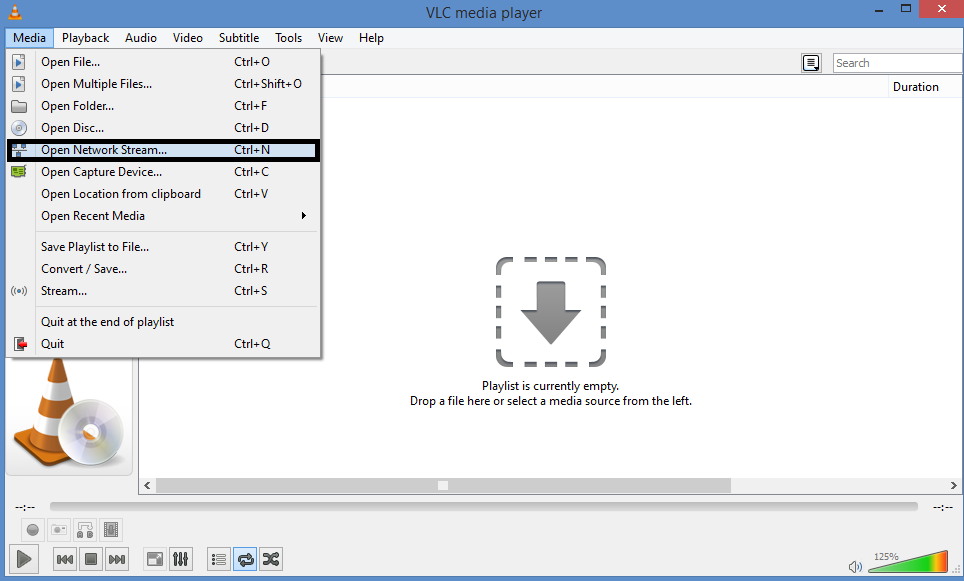
Task: Click the playback seek bar
Action: pos(483,507)
